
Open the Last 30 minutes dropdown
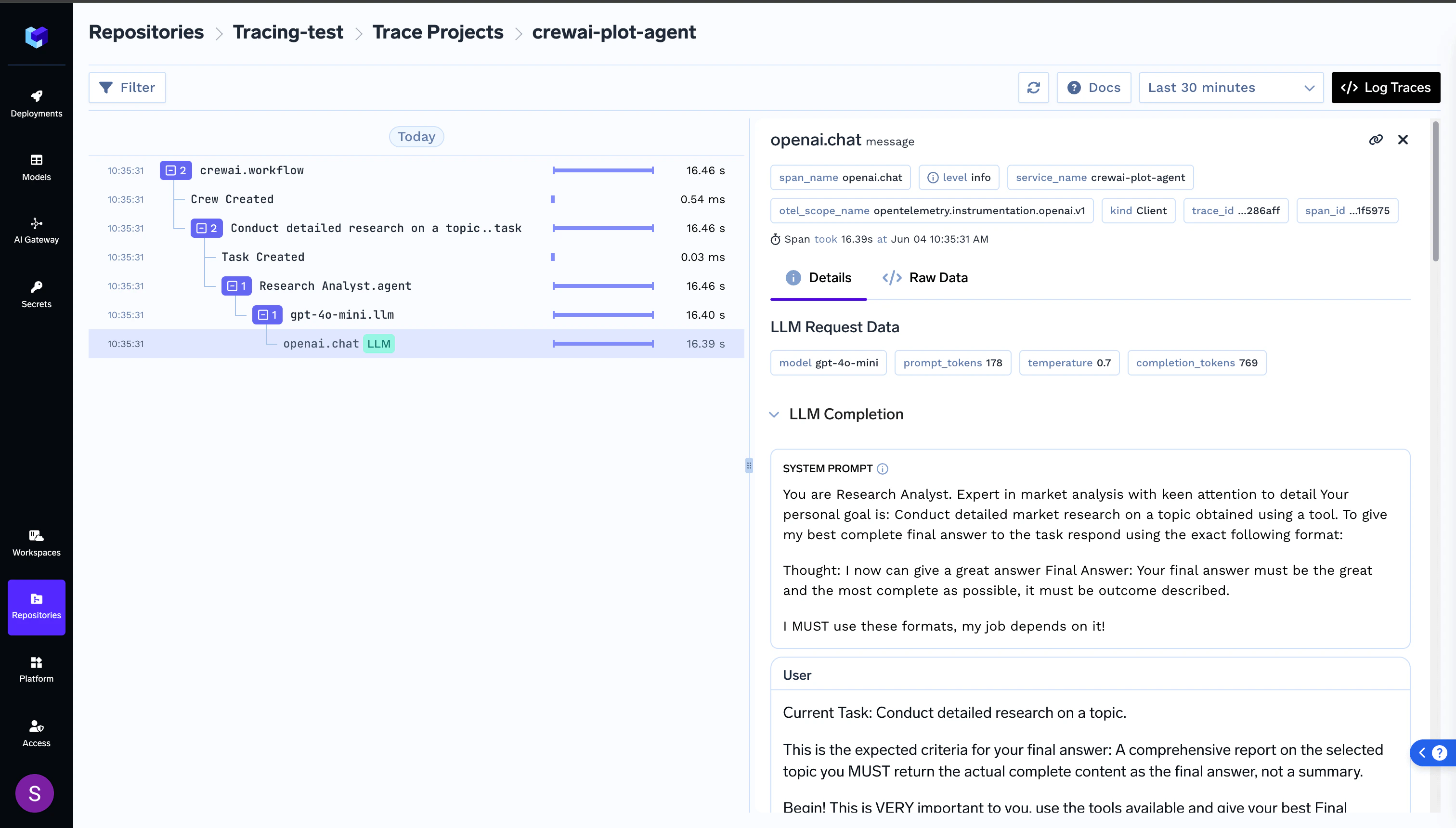coord(1231,88)
